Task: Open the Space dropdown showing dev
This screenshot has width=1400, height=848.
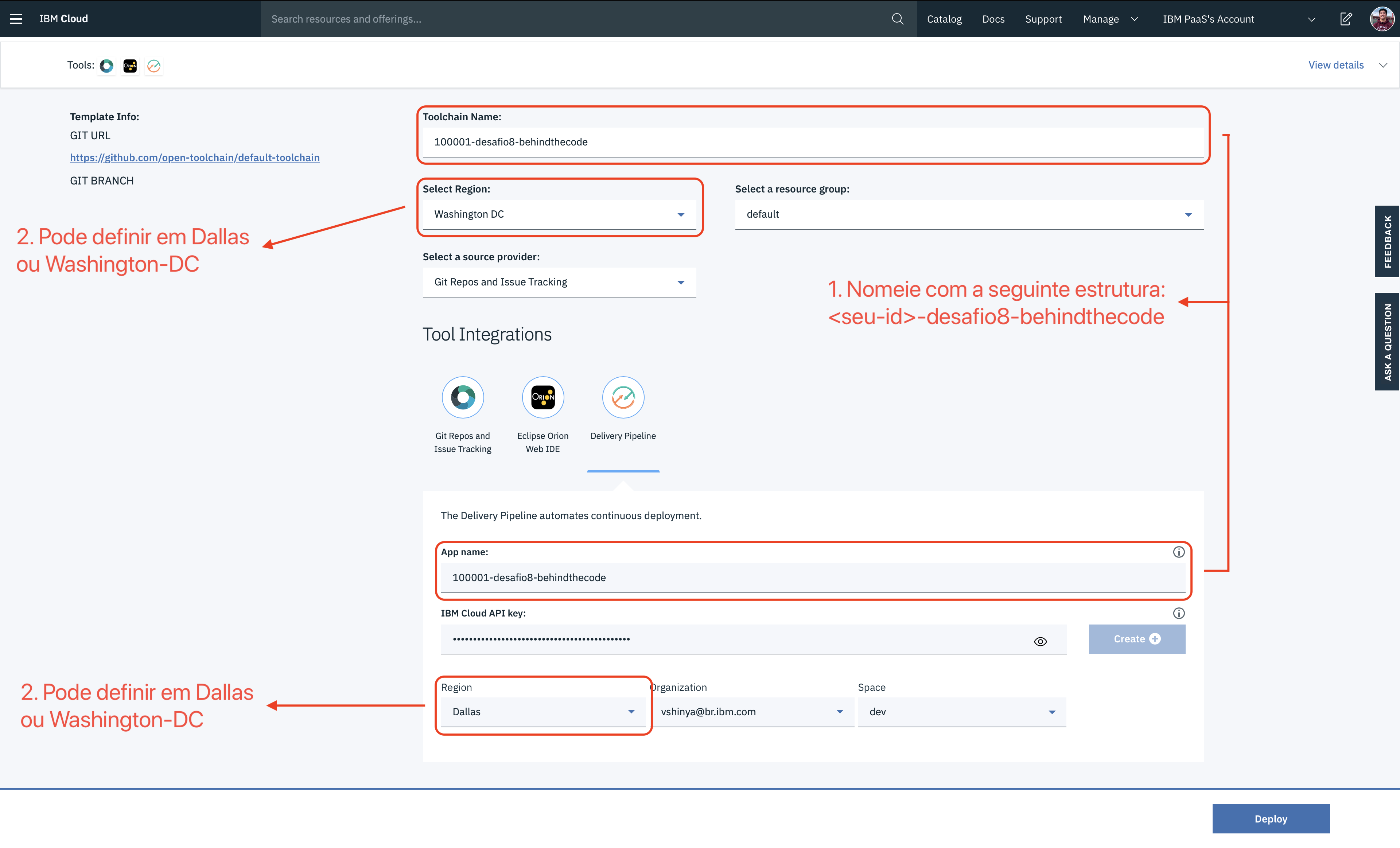Action: [x=961, y=712]
